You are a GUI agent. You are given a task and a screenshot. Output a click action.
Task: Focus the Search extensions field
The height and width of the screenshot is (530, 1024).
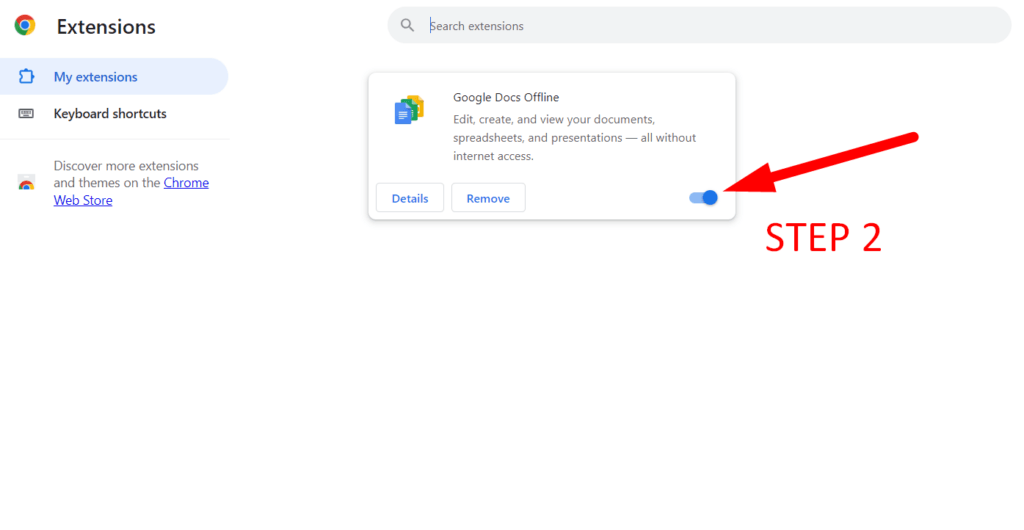click(x=700, y=26)
